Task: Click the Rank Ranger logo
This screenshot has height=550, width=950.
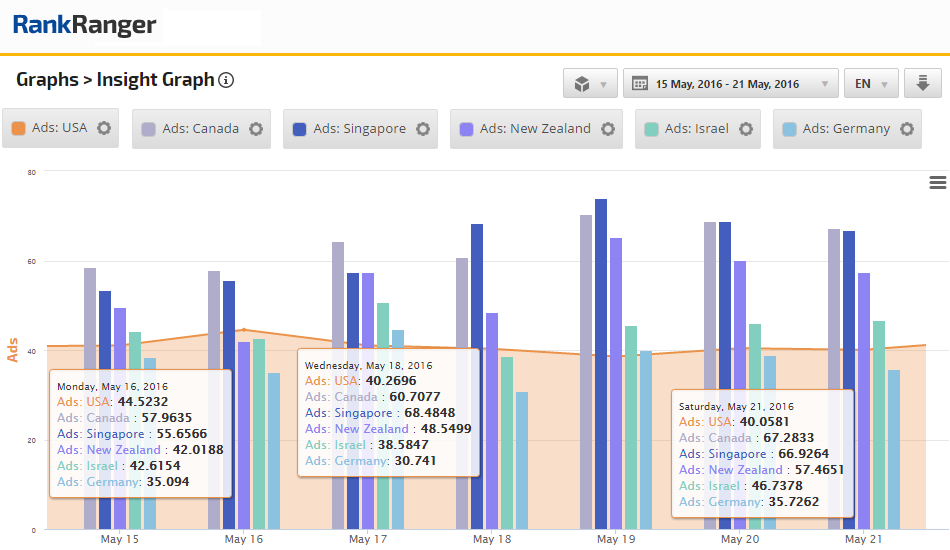Action: coord(84,26)
